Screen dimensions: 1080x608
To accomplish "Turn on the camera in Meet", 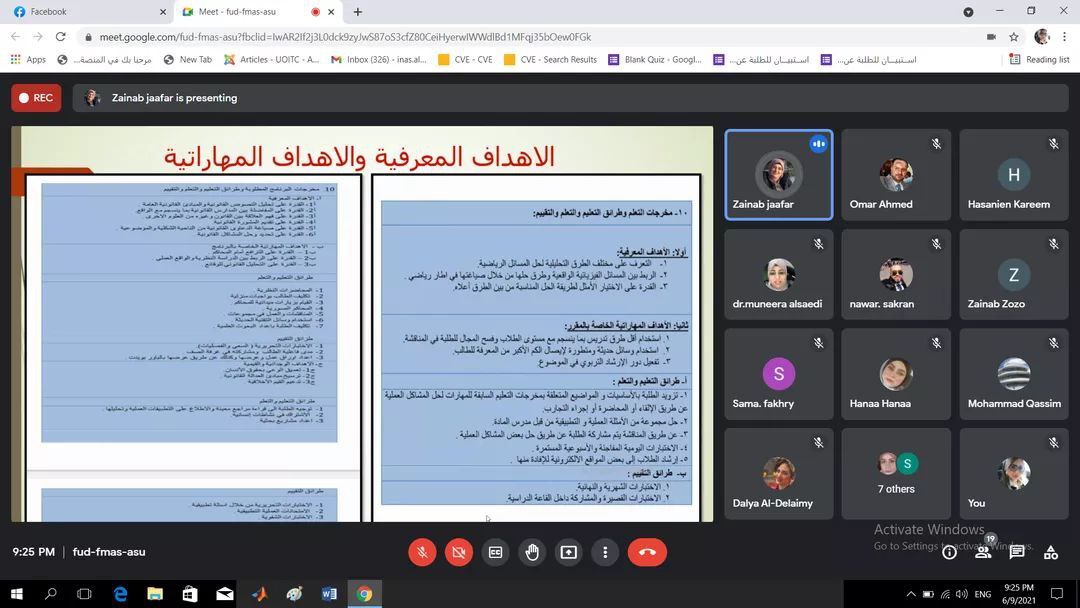I will tap(459, 552).
